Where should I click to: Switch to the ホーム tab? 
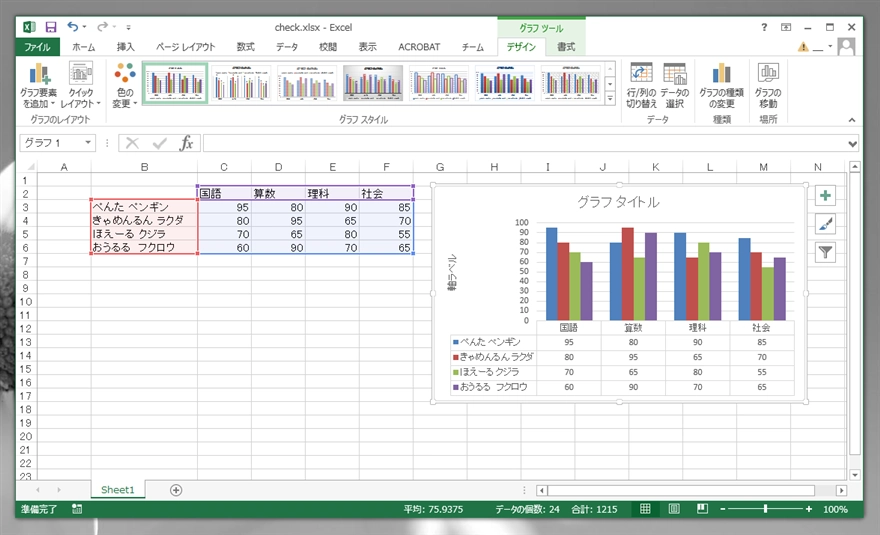[x=84, y=47]
